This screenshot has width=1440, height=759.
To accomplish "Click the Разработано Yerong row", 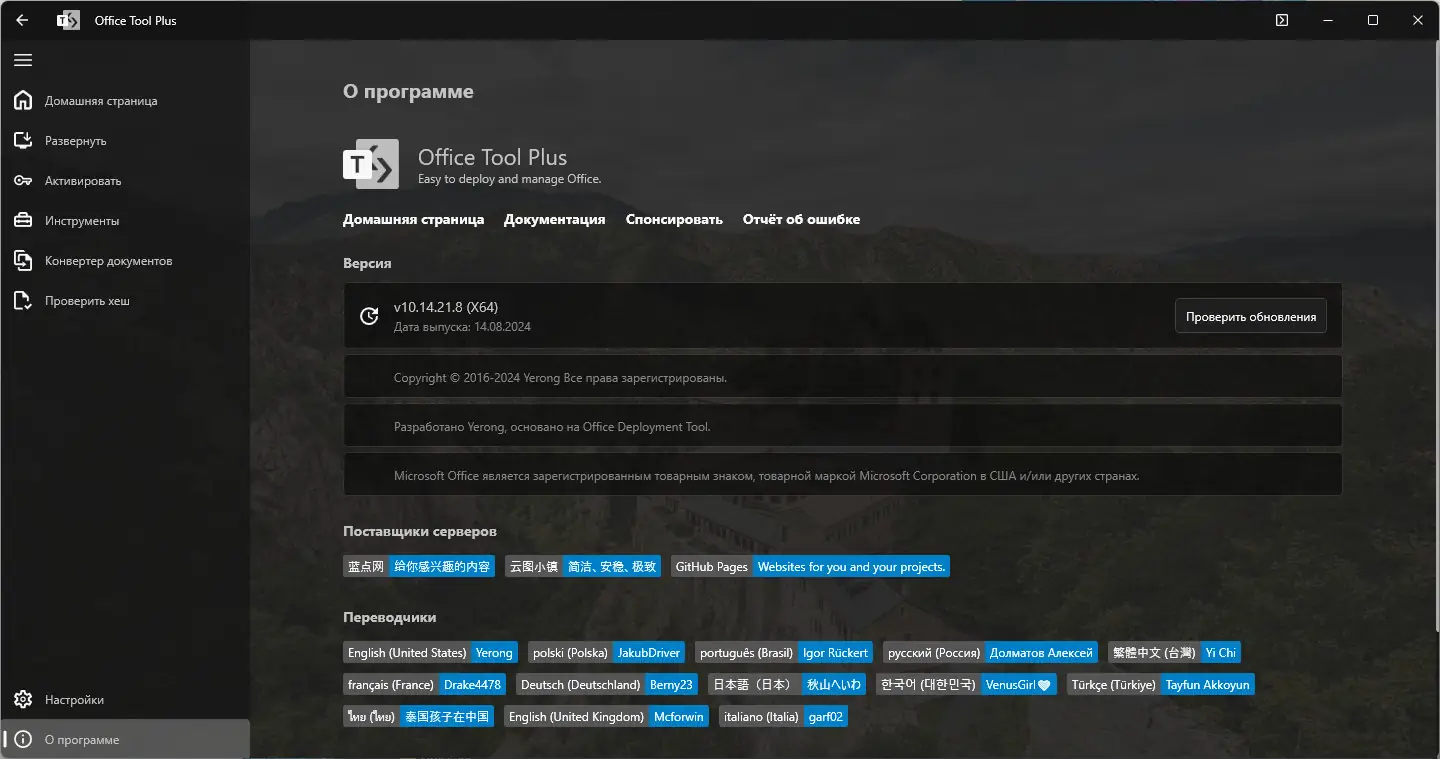I will click(842, 426).
